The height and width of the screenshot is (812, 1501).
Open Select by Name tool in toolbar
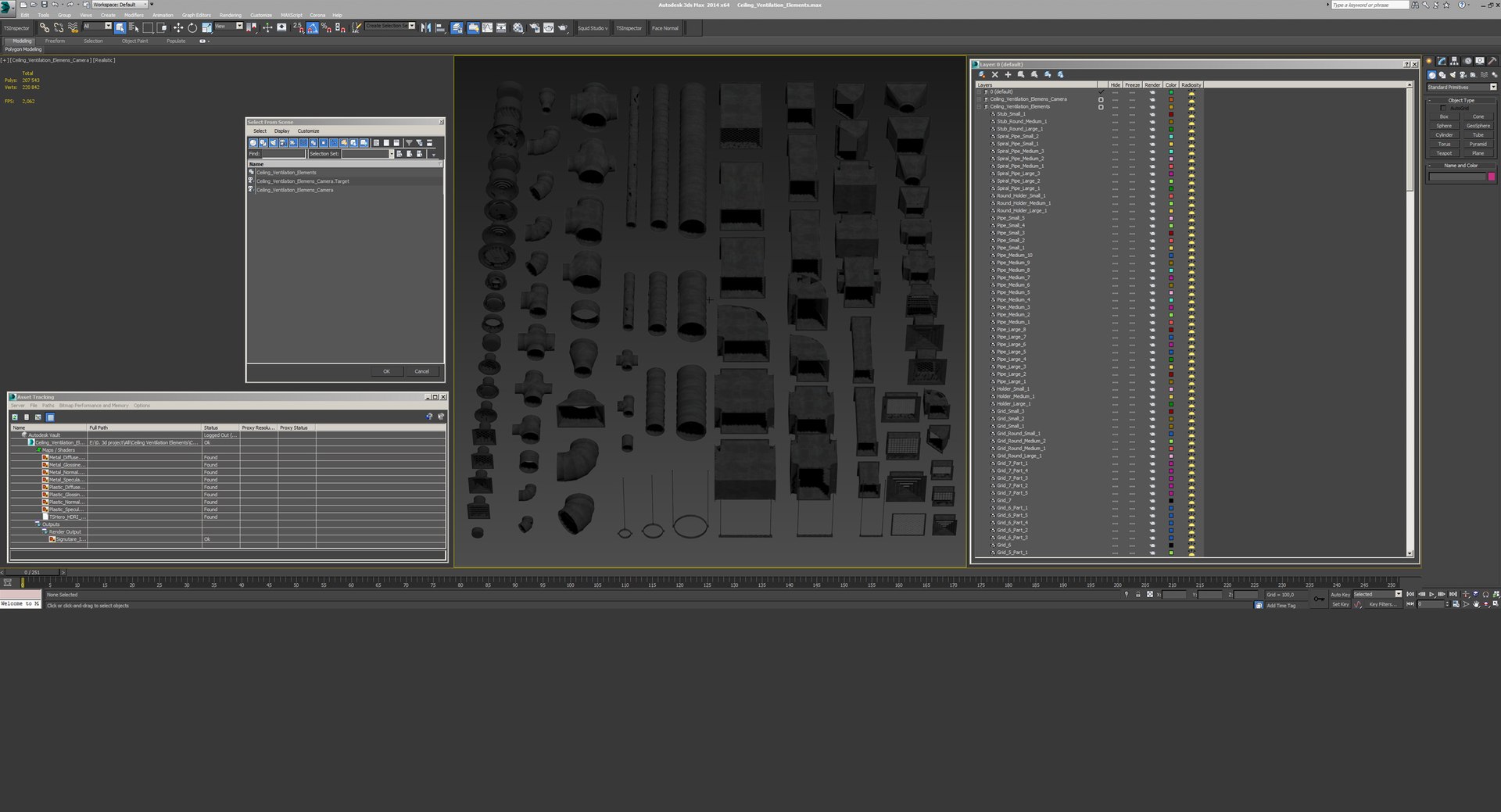click(x=134, y=27)
